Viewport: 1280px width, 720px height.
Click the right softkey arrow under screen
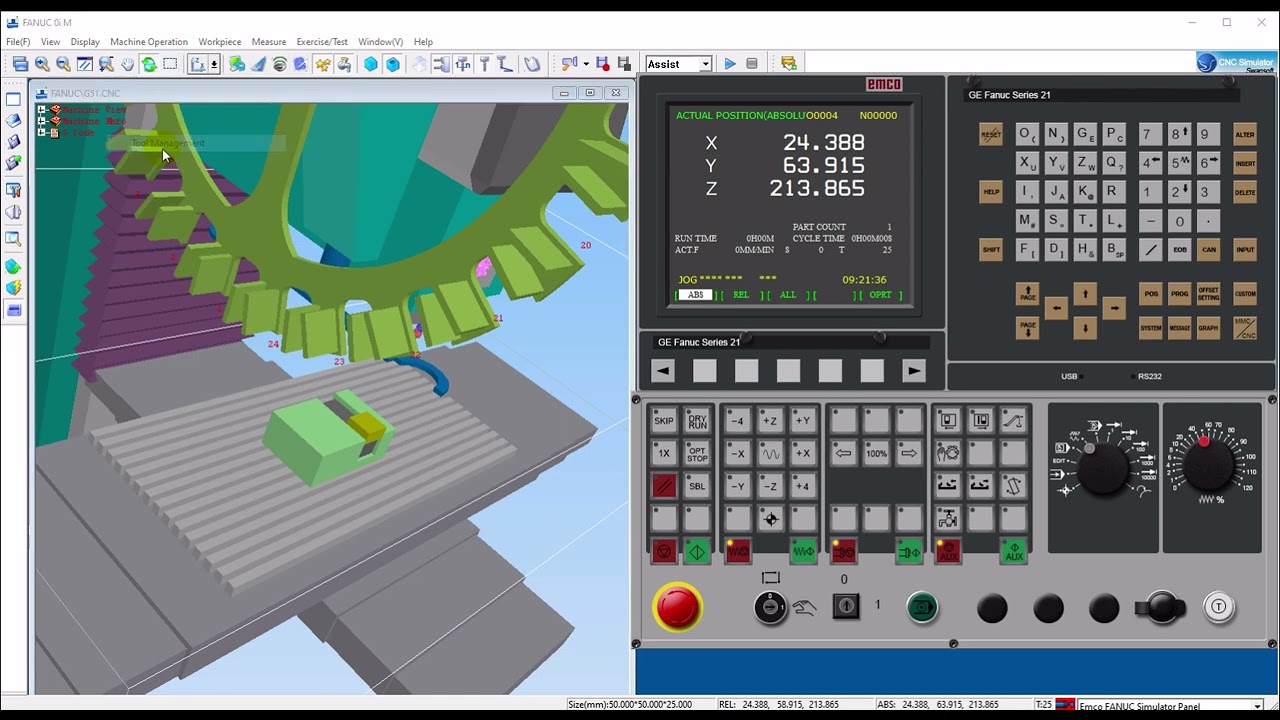click(x=914, y=371)
